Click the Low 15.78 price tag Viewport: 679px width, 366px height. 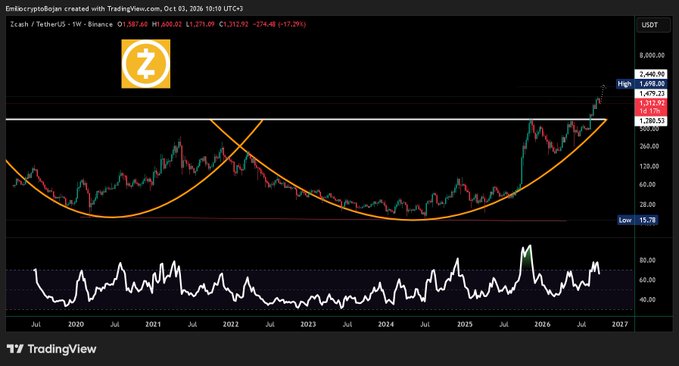coord(637,220)
